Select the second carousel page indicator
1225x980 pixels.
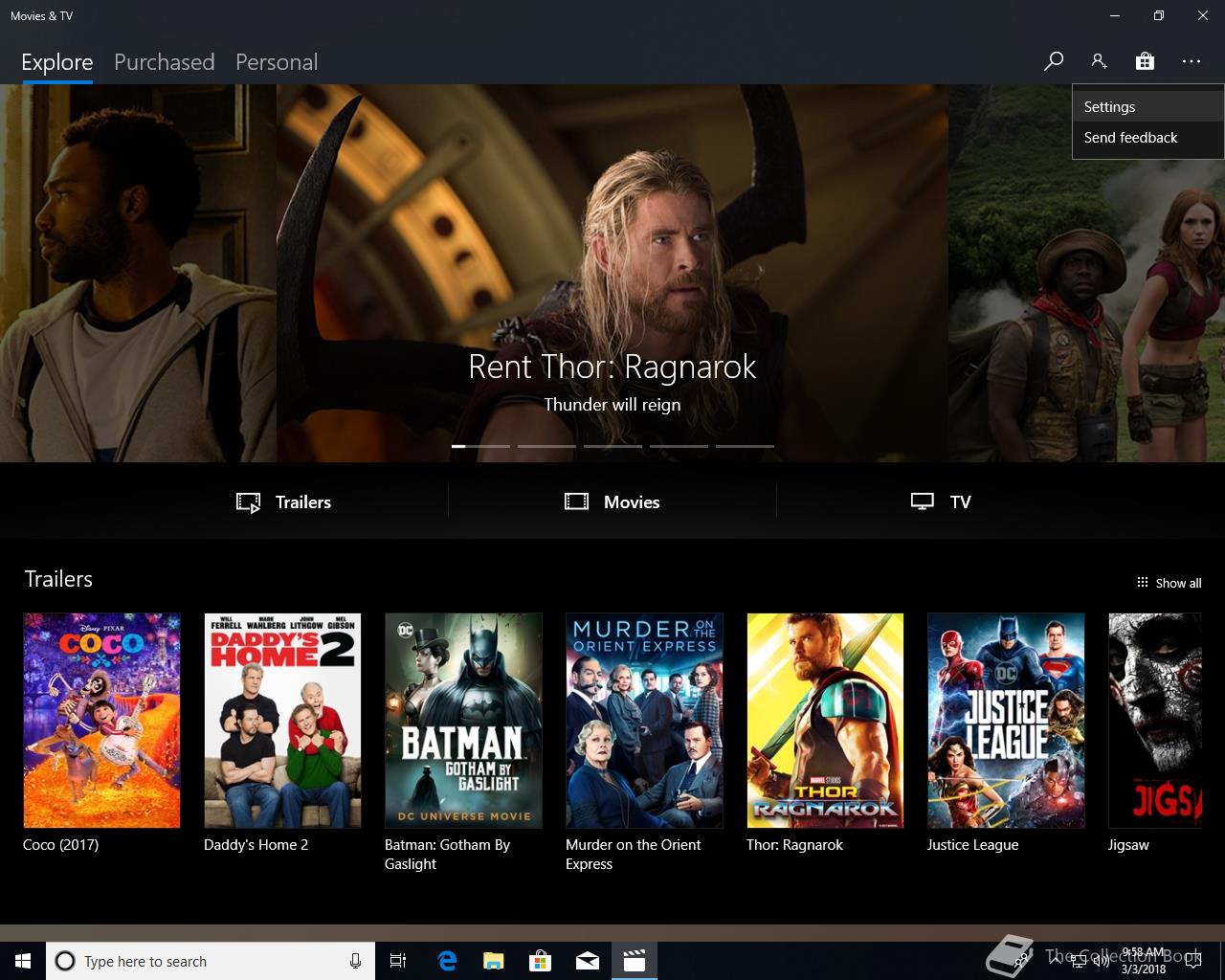[x=546, y=446]
